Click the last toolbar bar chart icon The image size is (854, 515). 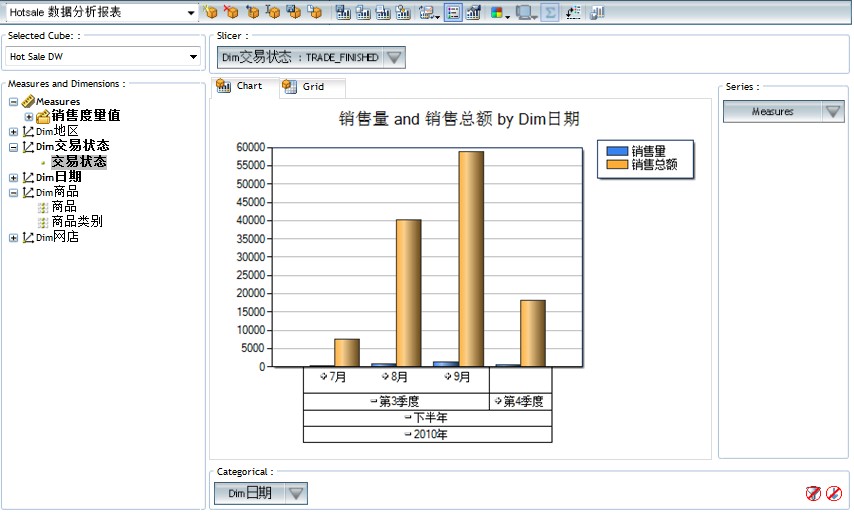pyautogui.click(x=597, y=12)
